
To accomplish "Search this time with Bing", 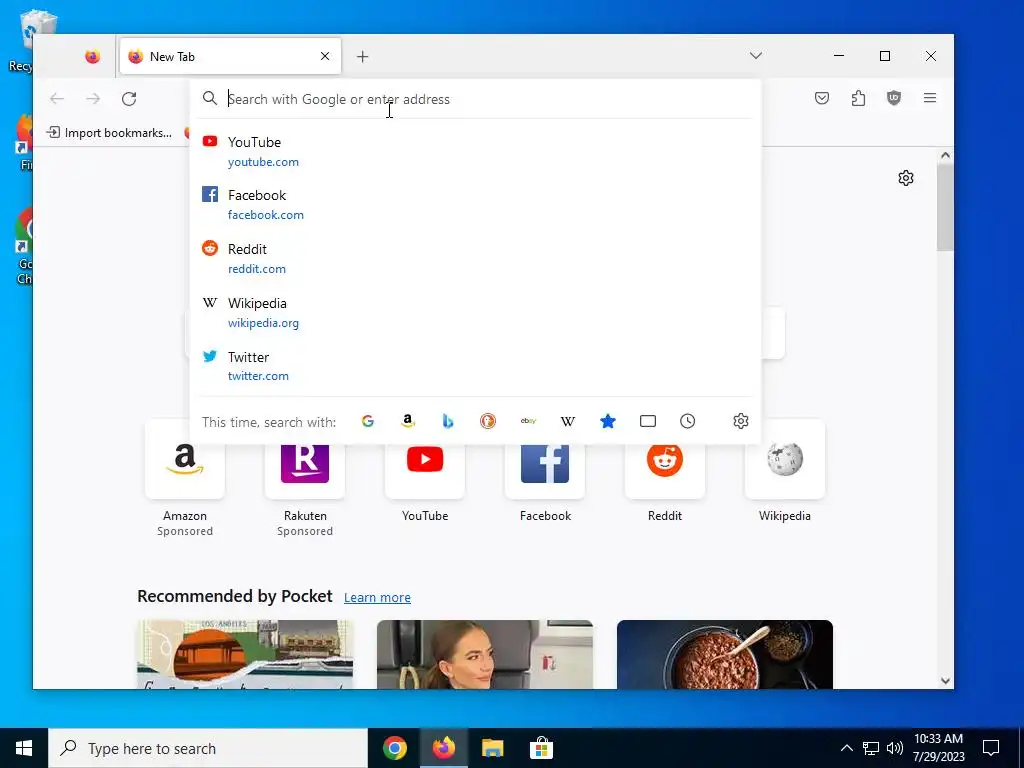I will (448, 421).
